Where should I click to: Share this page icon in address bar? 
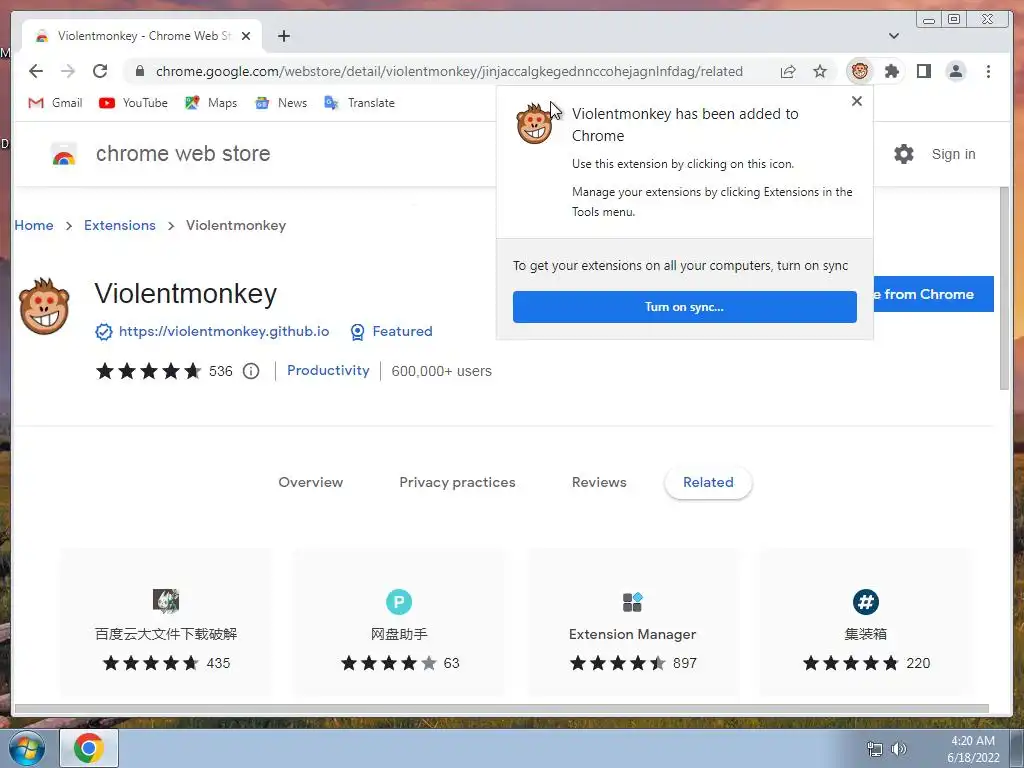[x=788, y=71]
